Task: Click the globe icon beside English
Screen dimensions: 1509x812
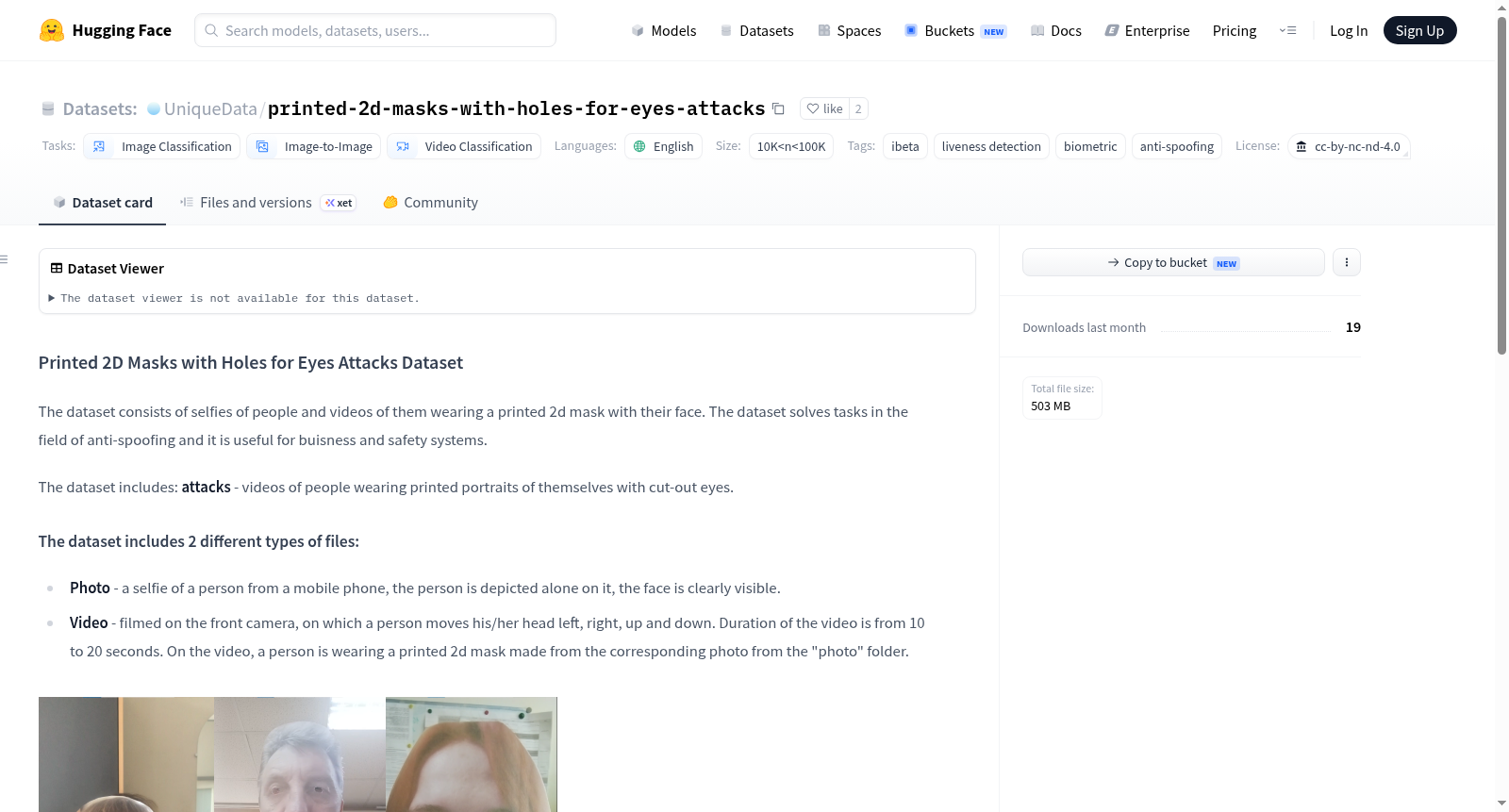Action: click(639, 146)
